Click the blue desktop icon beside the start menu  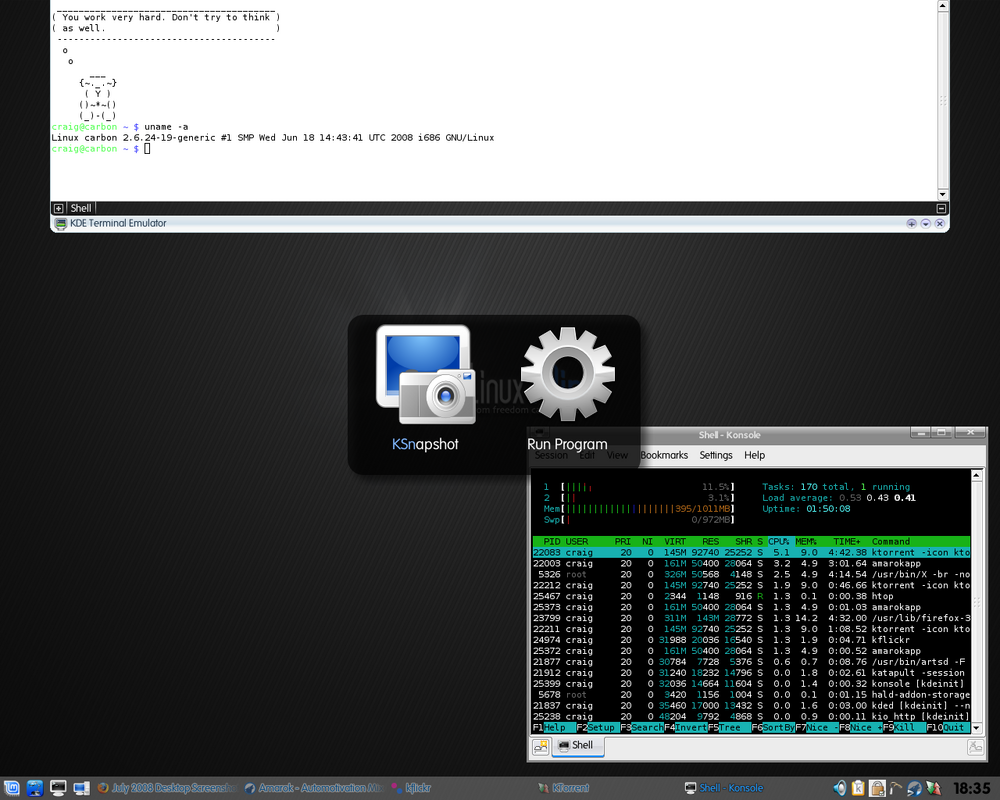[x=35, y=788]
